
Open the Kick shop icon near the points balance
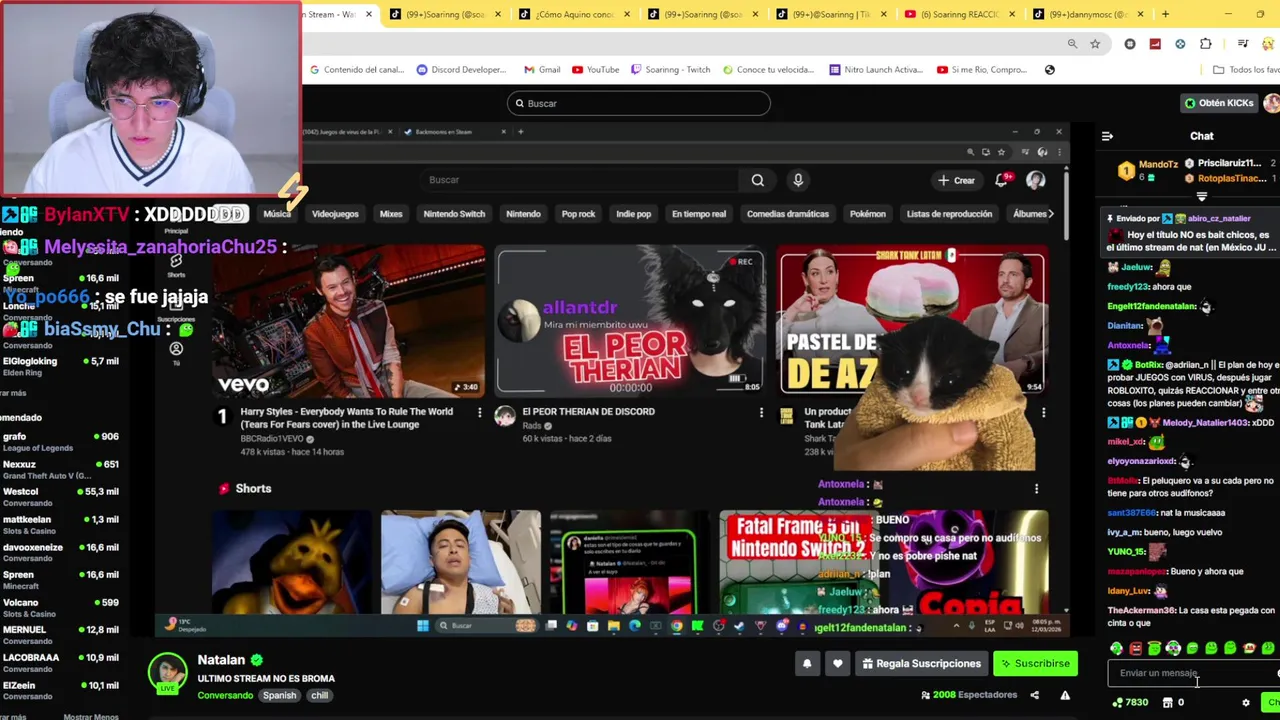point(1167,702)
